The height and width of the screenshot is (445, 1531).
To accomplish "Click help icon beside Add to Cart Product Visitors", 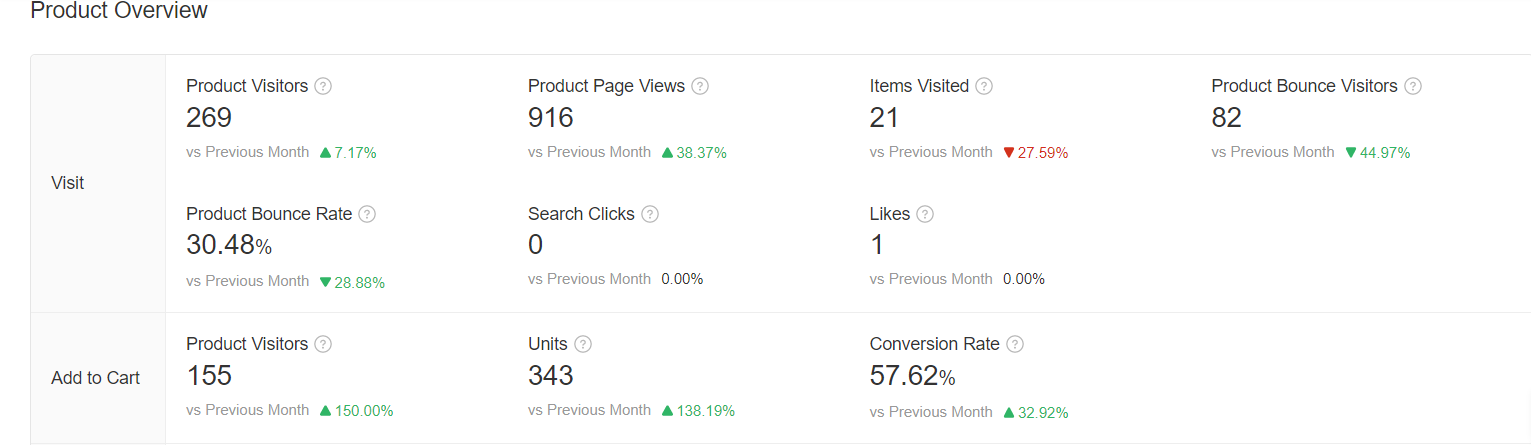I will pyautogui.click(x=323, y=344).
